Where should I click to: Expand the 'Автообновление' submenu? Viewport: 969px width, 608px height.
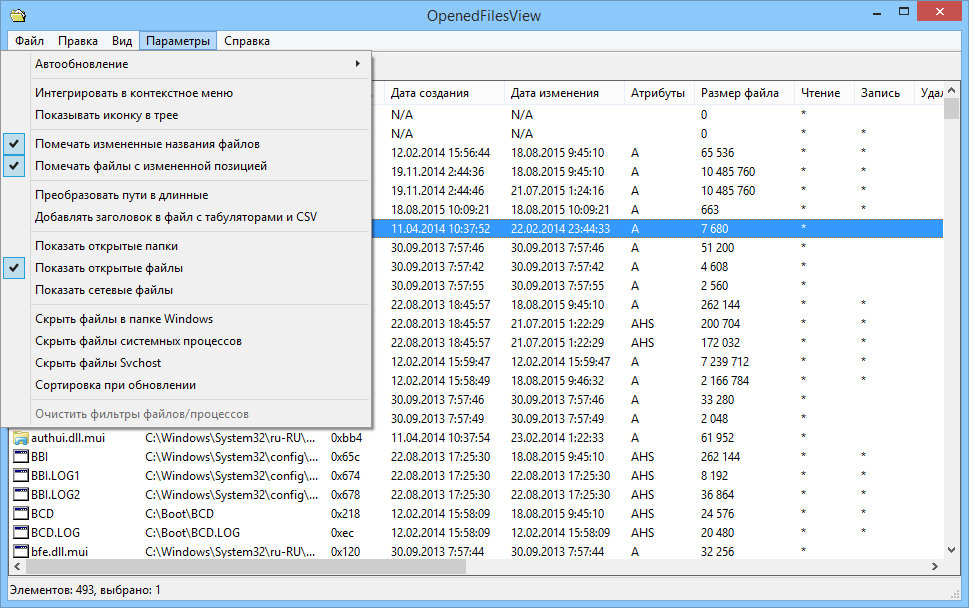pyautogui.click(x=185, y=64)
